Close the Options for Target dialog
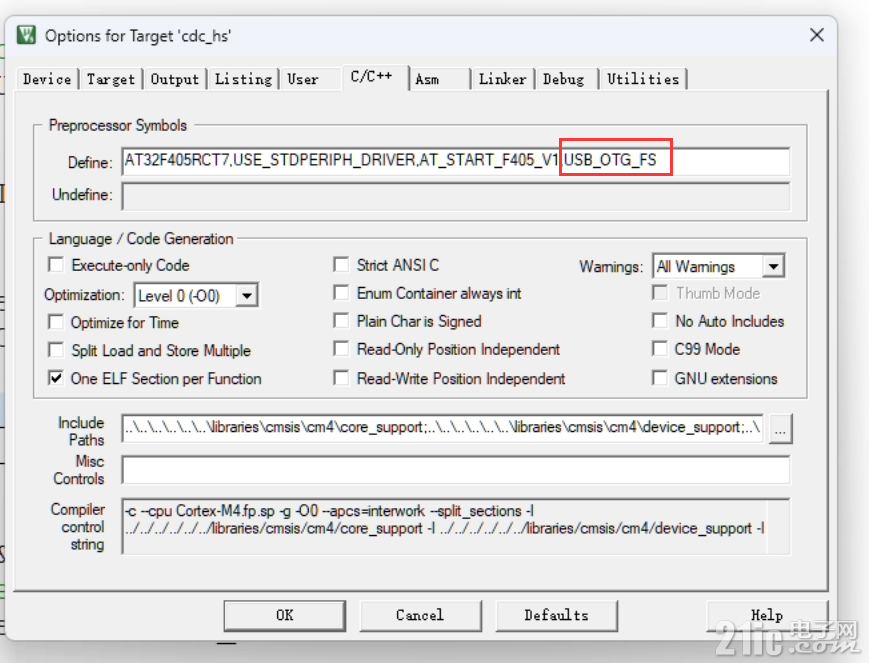869x663 pixels. click(816, 35)
